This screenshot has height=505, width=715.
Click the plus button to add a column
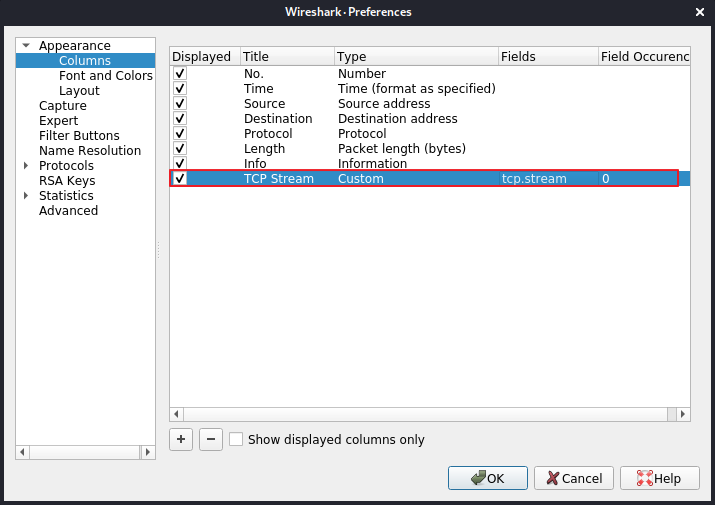pyautogui.click(x=181, y=439)
